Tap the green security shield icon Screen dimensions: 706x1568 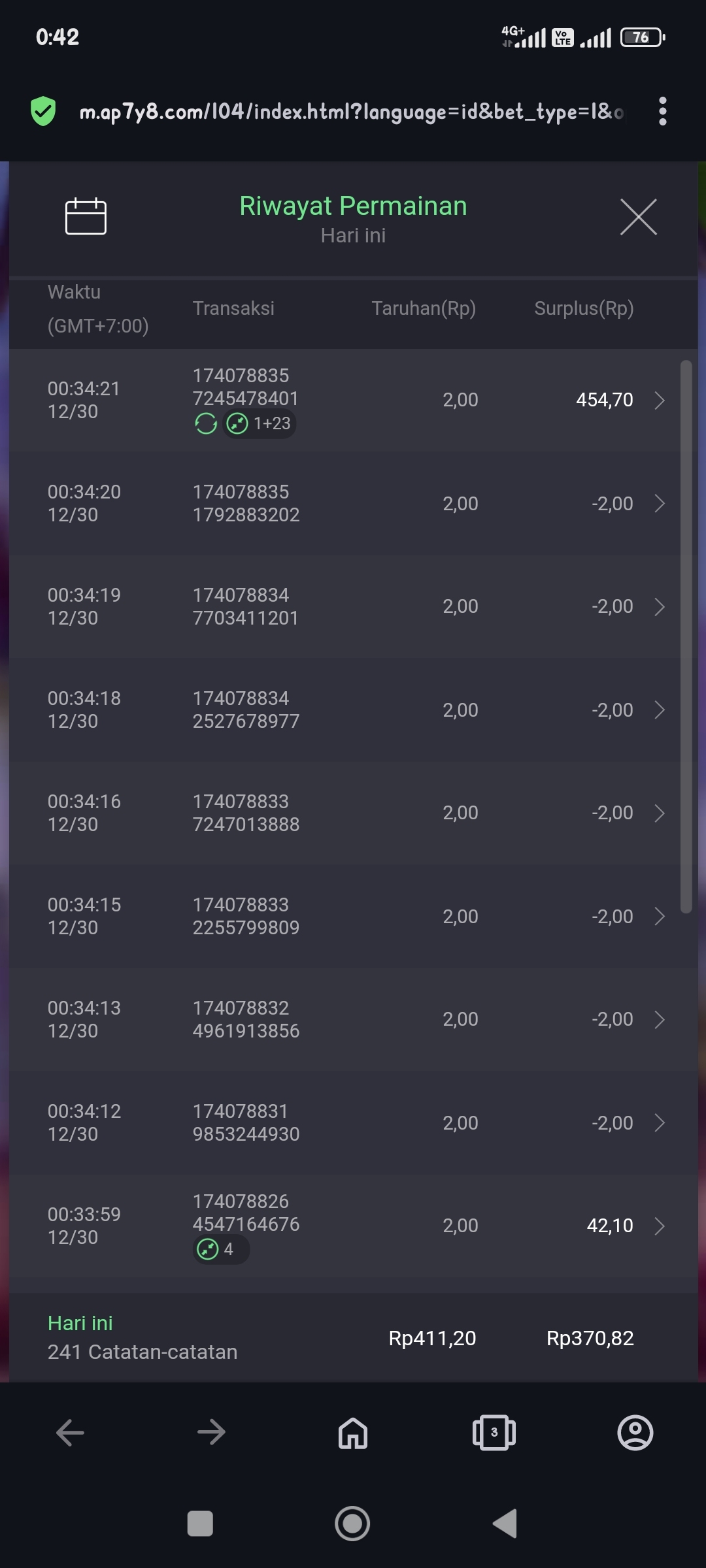click(x=43, y=111)
